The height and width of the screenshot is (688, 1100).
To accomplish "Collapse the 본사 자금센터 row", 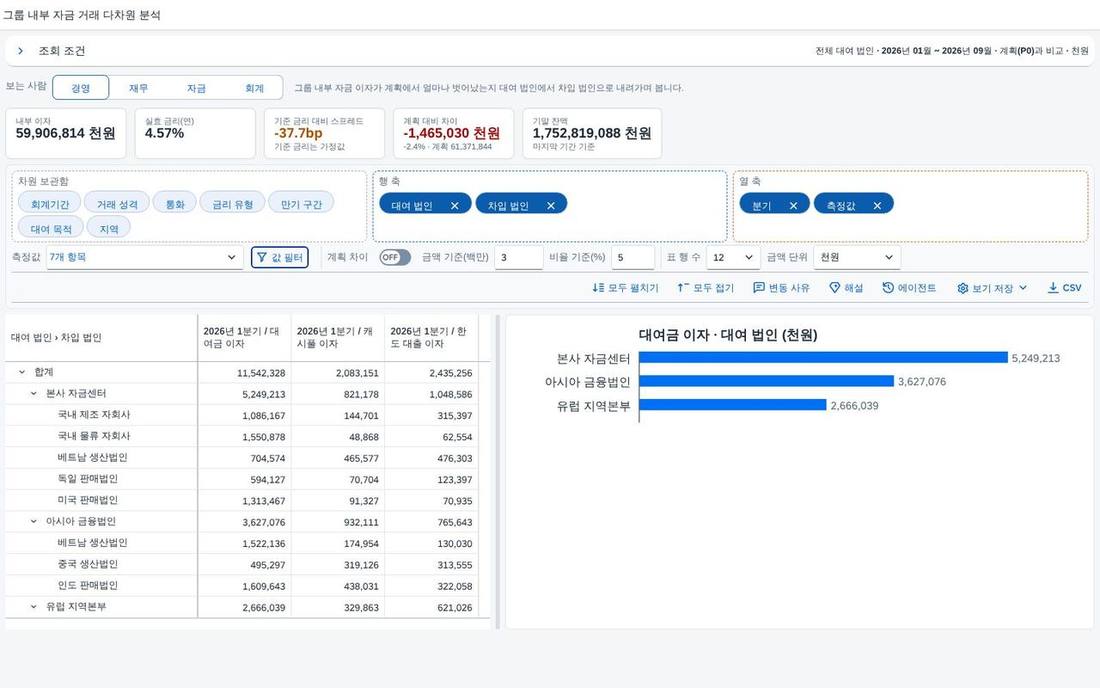I will [34, 393].
